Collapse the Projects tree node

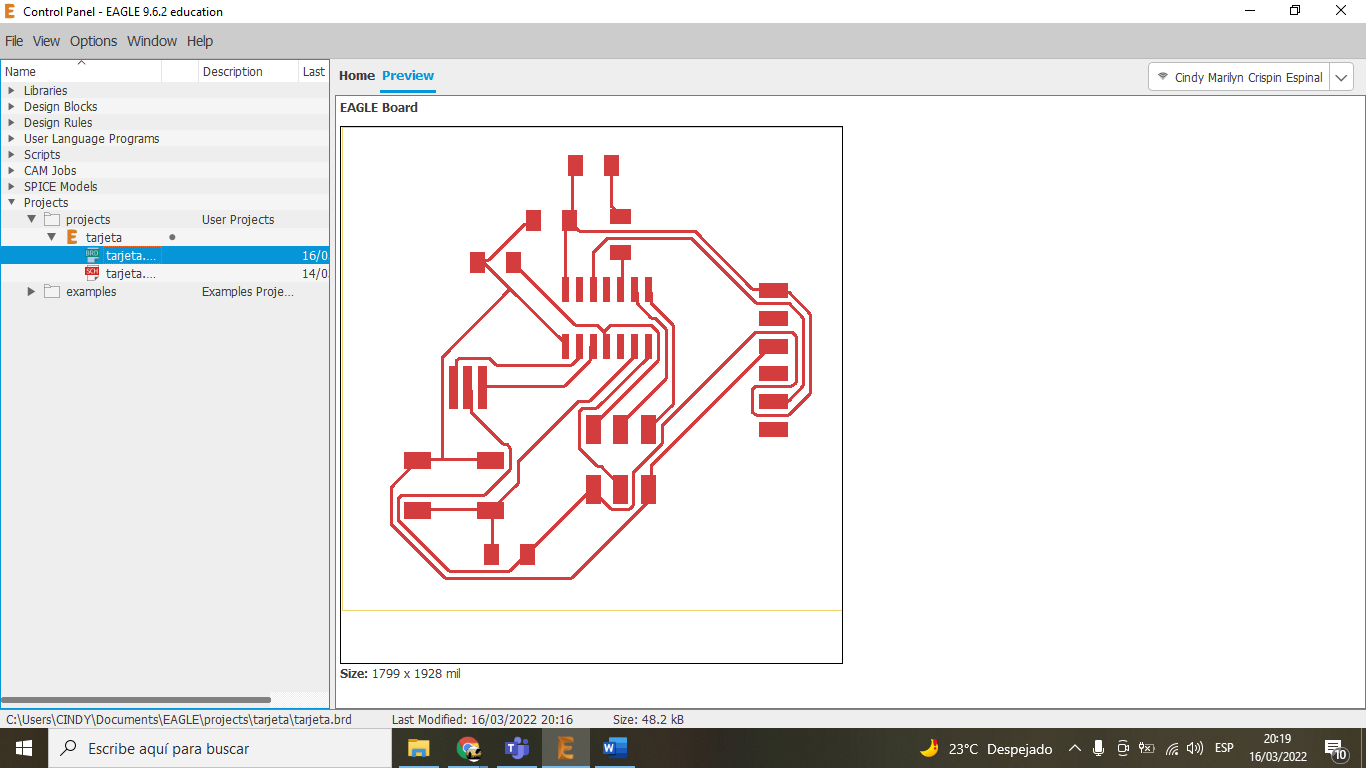click(12, 203)
